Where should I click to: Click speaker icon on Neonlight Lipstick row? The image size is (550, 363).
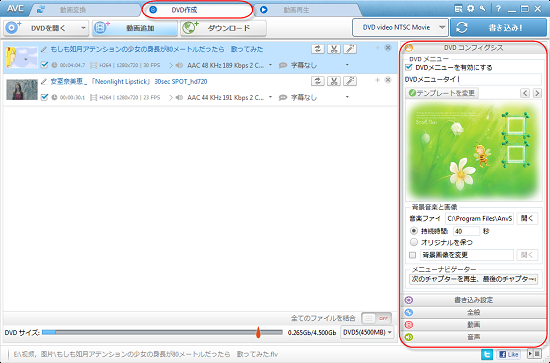coord(179,98)
